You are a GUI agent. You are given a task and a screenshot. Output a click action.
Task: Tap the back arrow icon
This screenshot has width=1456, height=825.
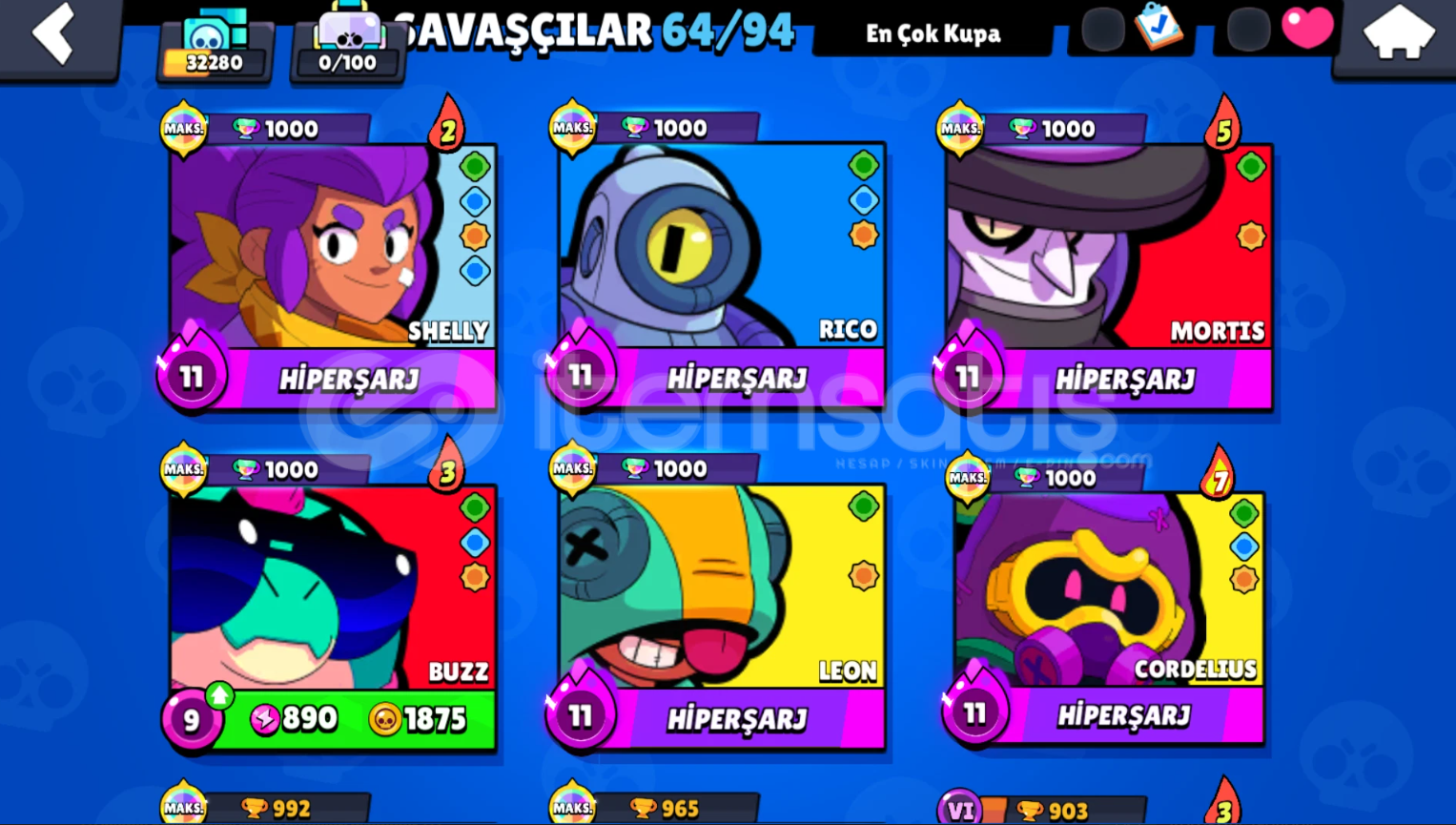click(53, 33)
